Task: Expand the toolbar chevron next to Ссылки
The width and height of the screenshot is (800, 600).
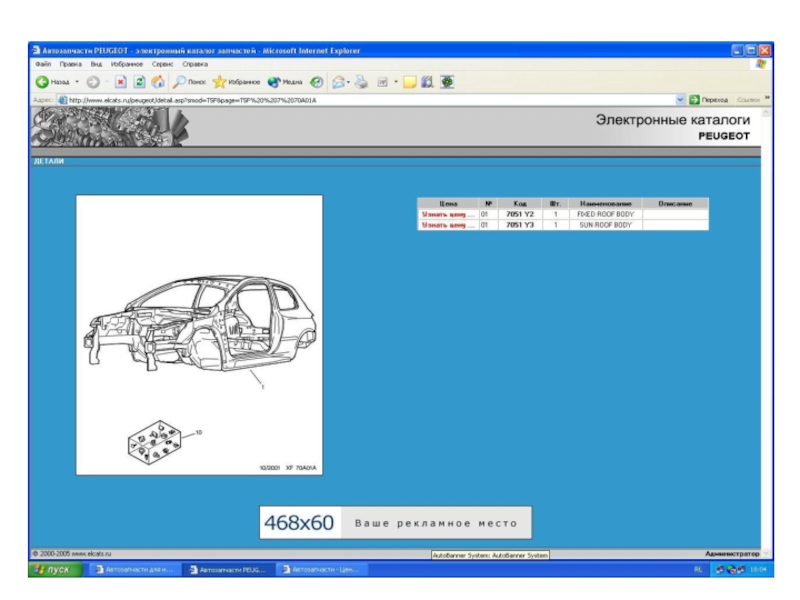Action: (x=767, y=97)
